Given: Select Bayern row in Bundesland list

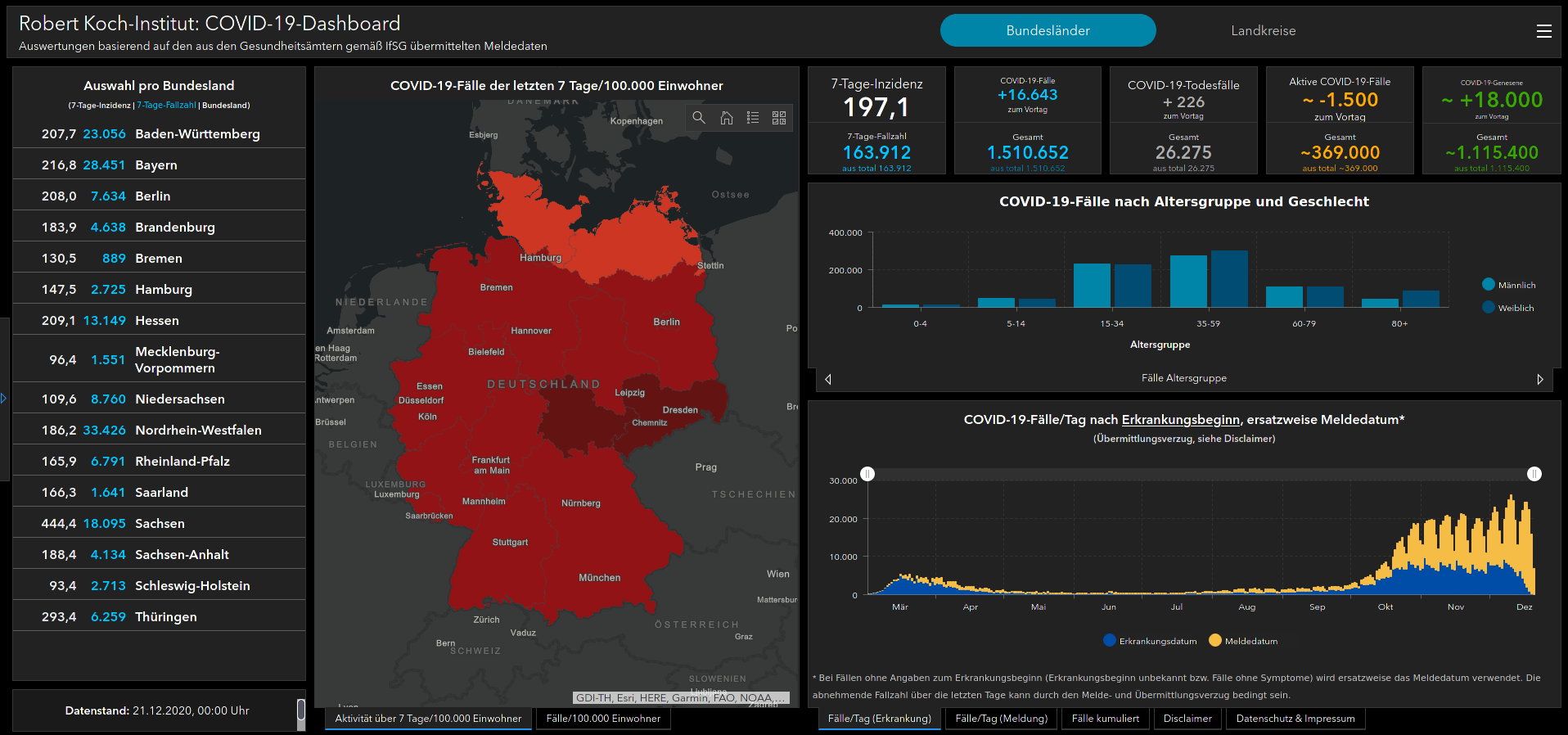Looking at the screenshot, I should pos(159,165).
